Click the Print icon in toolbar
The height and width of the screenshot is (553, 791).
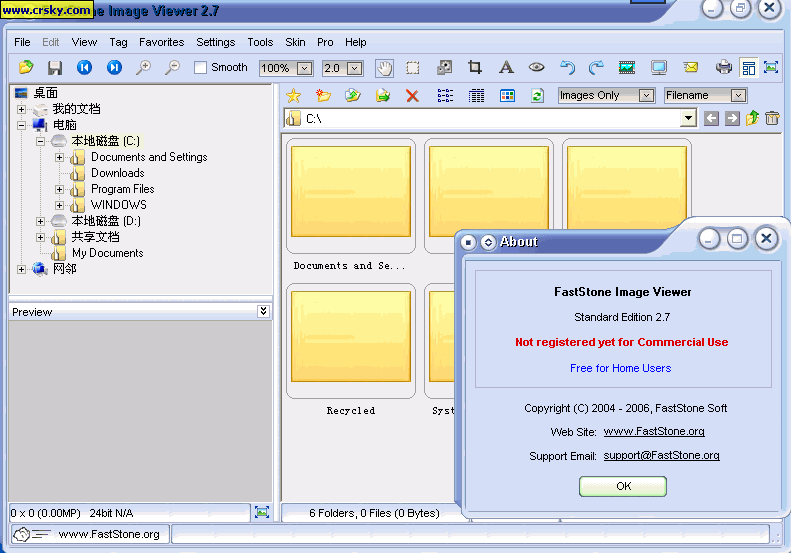point(724,68)
